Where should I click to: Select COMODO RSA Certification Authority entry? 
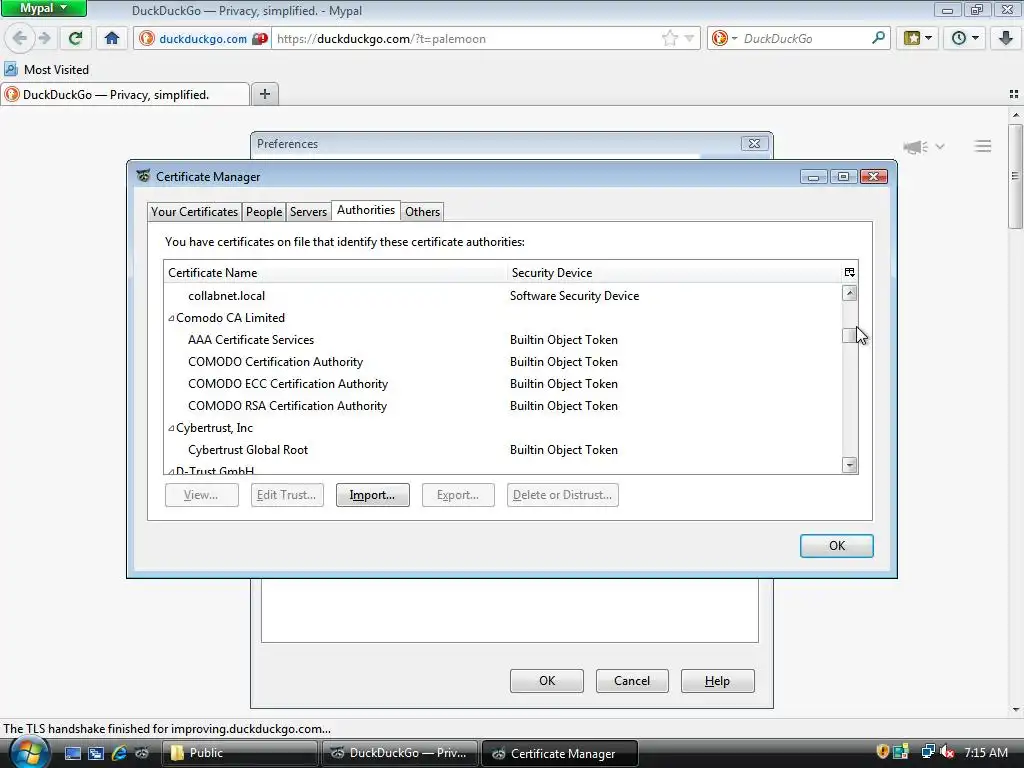(x=502, y=406)
